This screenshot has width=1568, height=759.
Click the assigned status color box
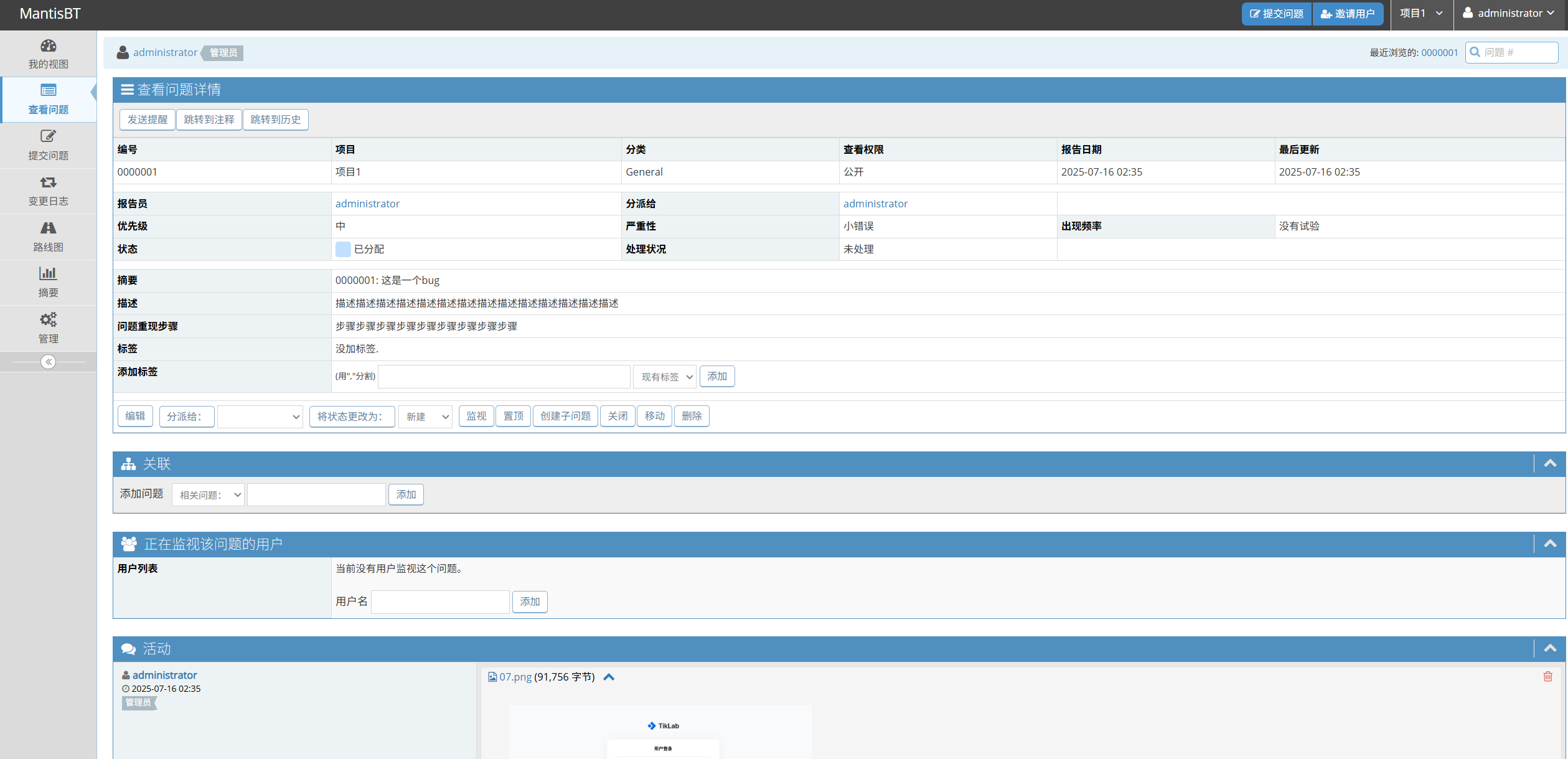pyautogui.click(x=343, y=249)
